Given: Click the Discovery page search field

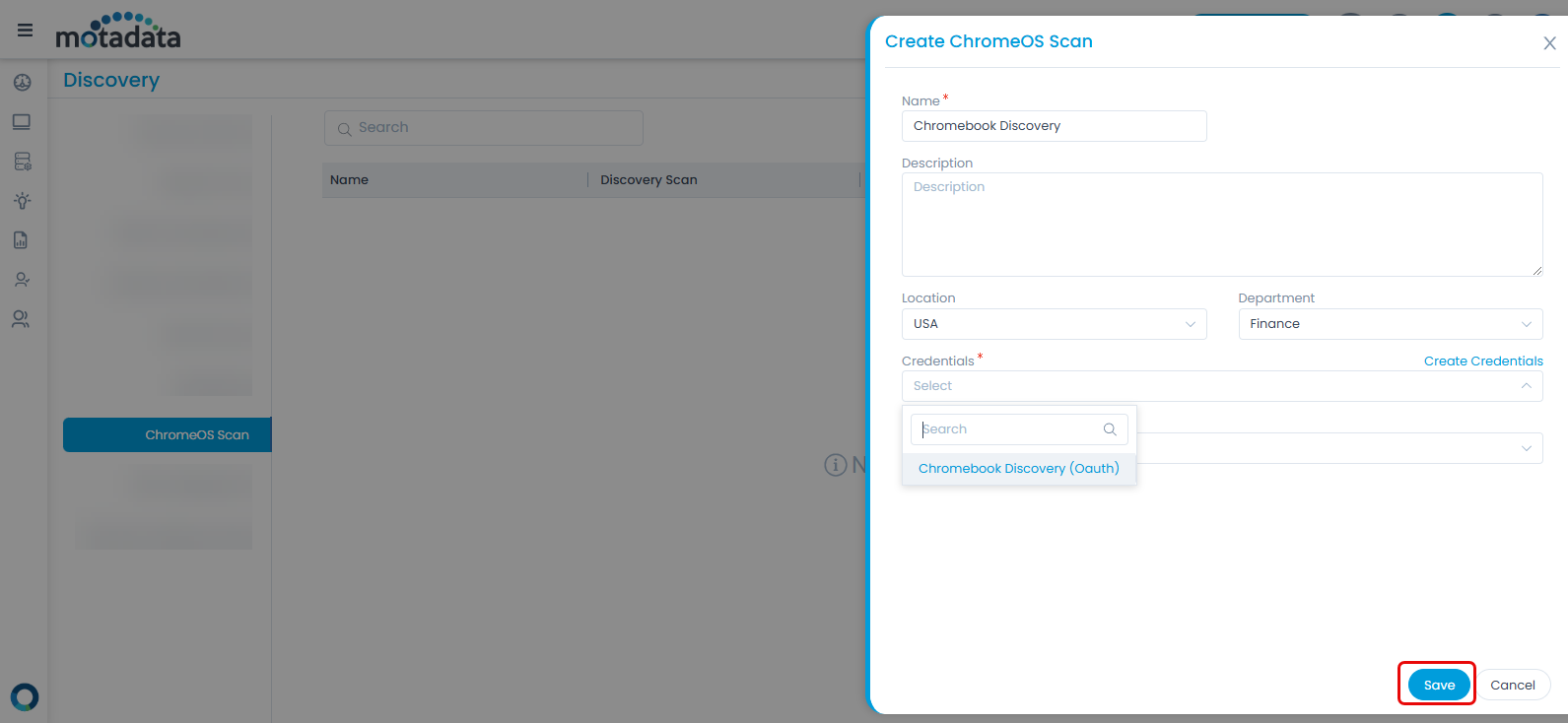Looking at the screenshot, I should coord(483,128).
